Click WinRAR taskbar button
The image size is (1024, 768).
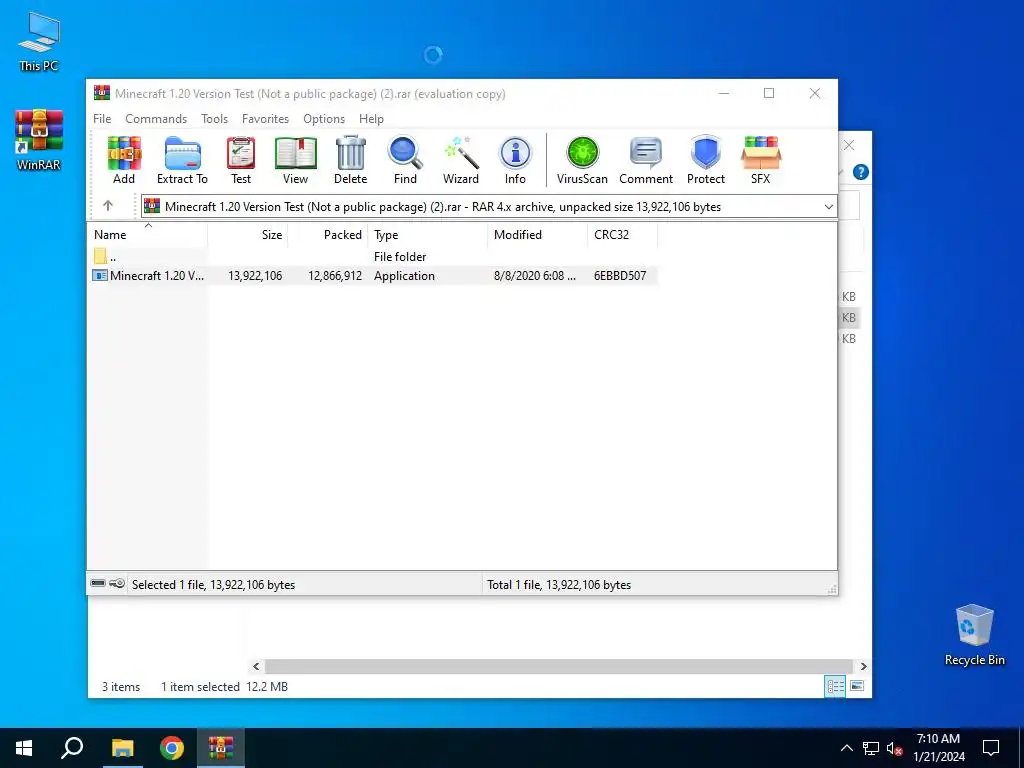[x=221, y=748]
